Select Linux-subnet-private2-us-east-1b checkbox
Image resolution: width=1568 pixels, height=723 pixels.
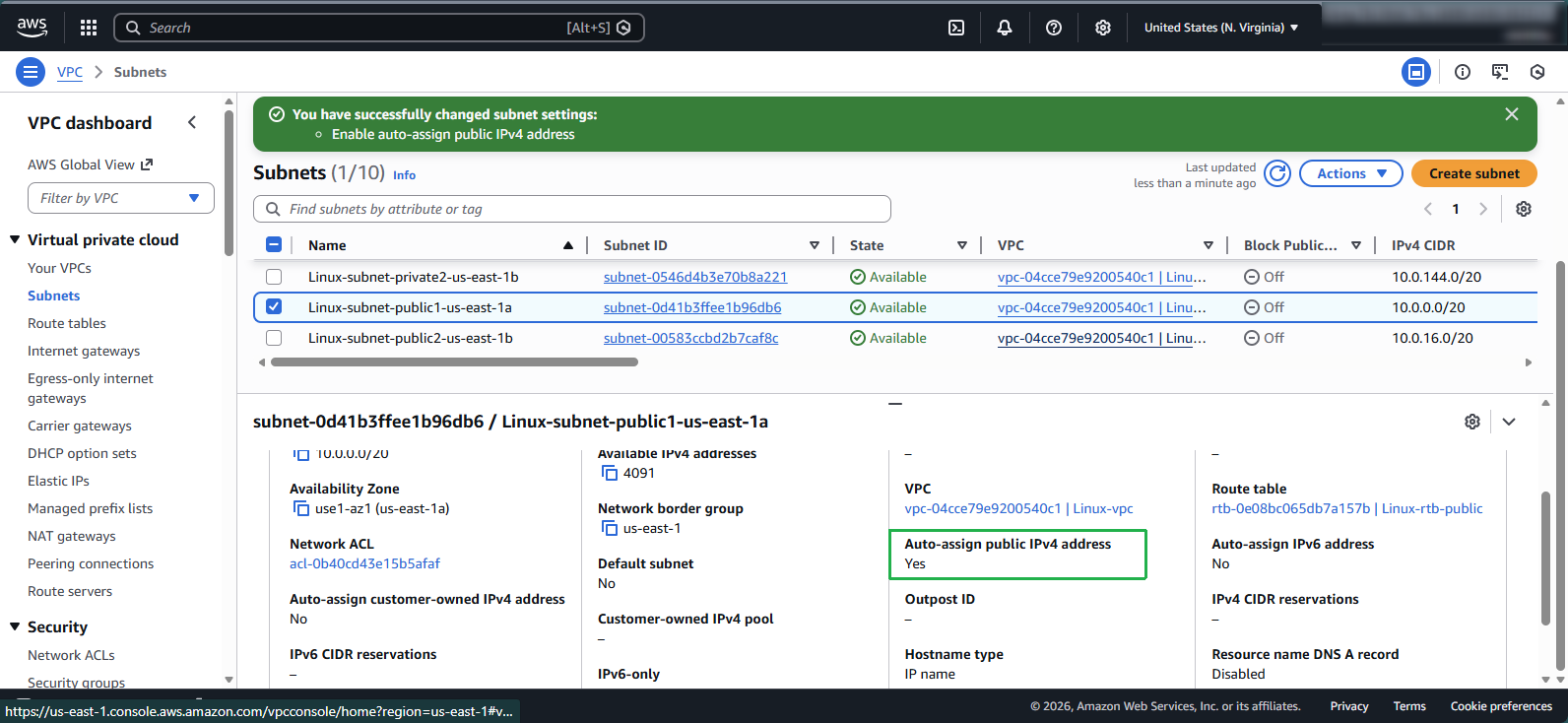tap(274, 277)
